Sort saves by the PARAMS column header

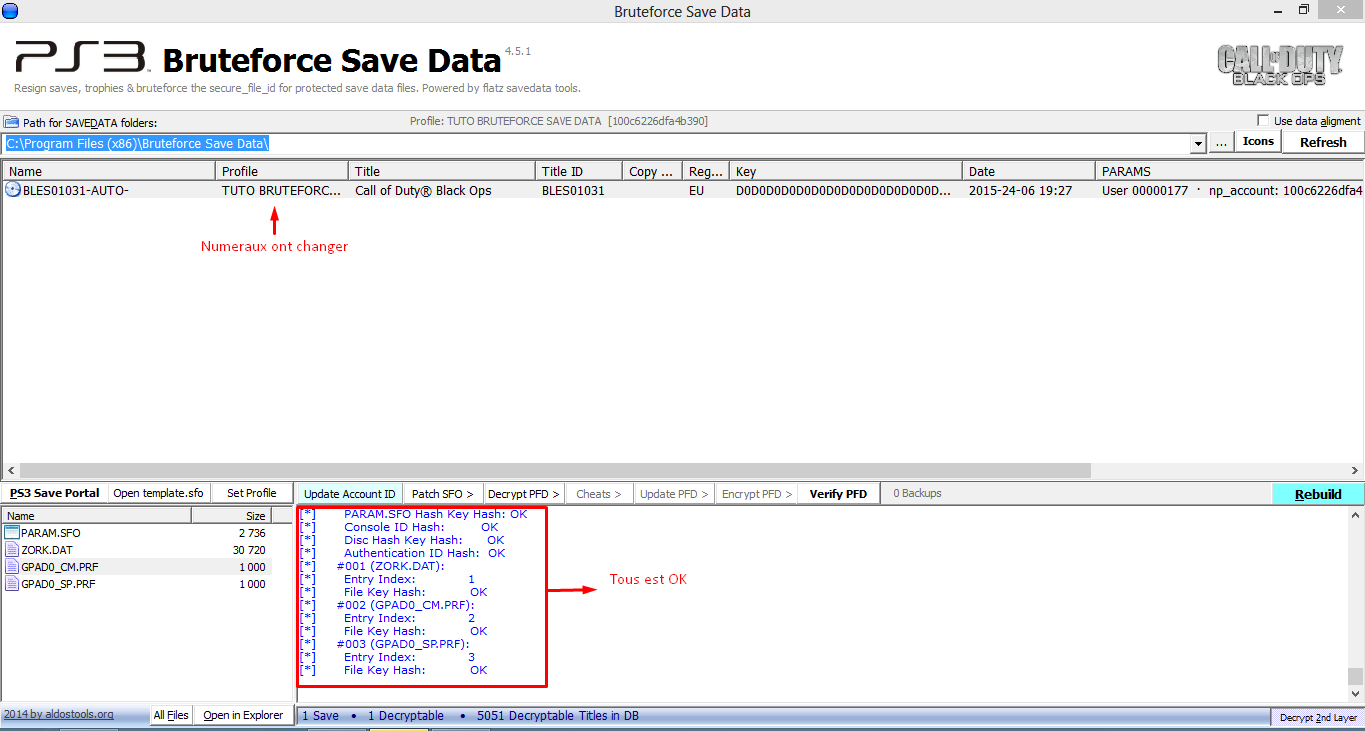coord(1229,171)
